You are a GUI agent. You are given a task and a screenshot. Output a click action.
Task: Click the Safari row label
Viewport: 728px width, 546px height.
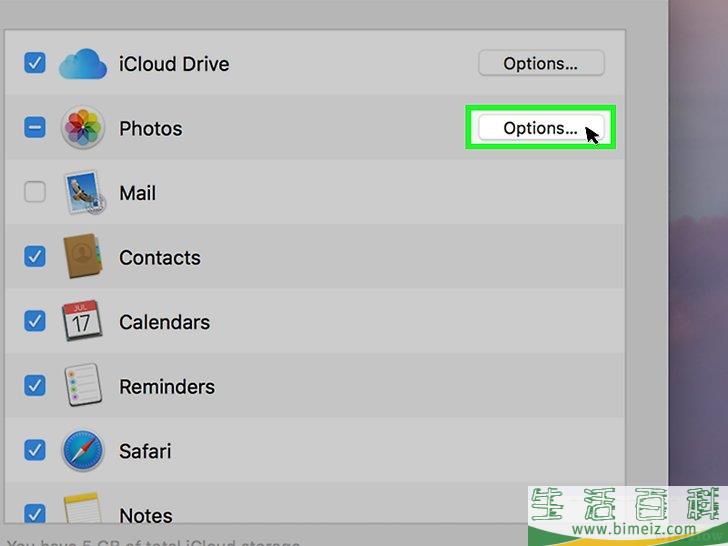145,451
